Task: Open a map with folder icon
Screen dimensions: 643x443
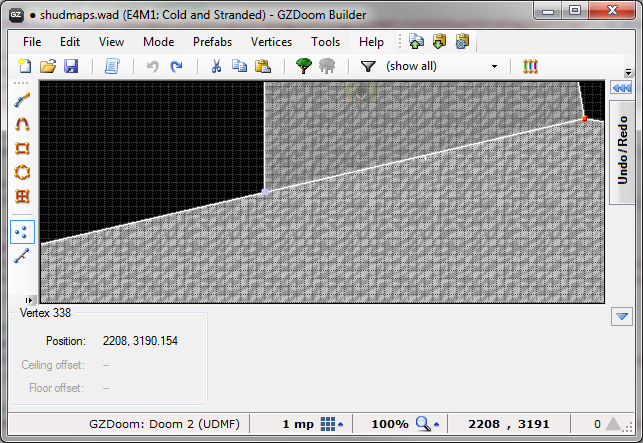Action: tap(48, 66)
